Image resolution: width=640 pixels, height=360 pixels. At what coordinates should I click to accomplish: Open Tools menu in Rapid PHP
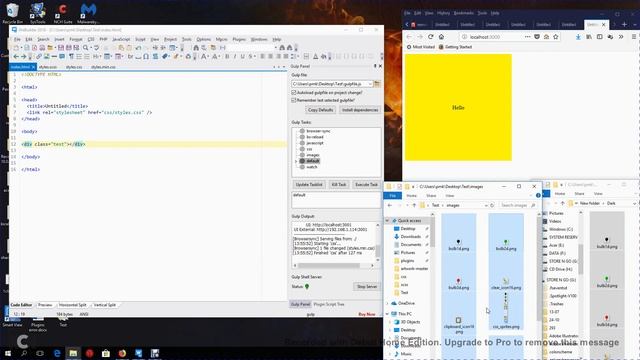click(x=187, y=39)
